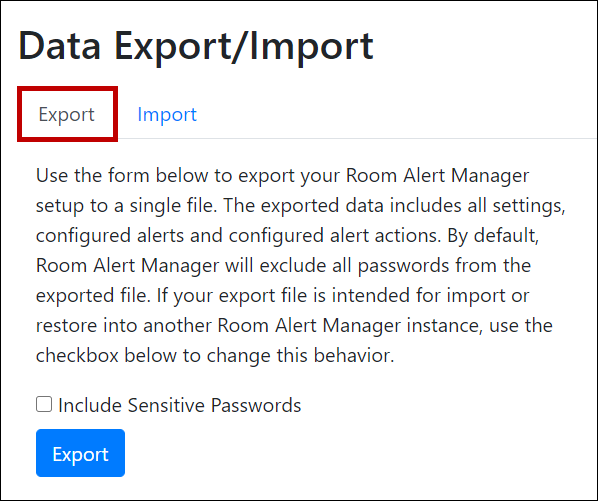The width and height of the screenshot is (598, 501).
Task: Click the line starting with configured alerts
Action: tap(287, 235)
